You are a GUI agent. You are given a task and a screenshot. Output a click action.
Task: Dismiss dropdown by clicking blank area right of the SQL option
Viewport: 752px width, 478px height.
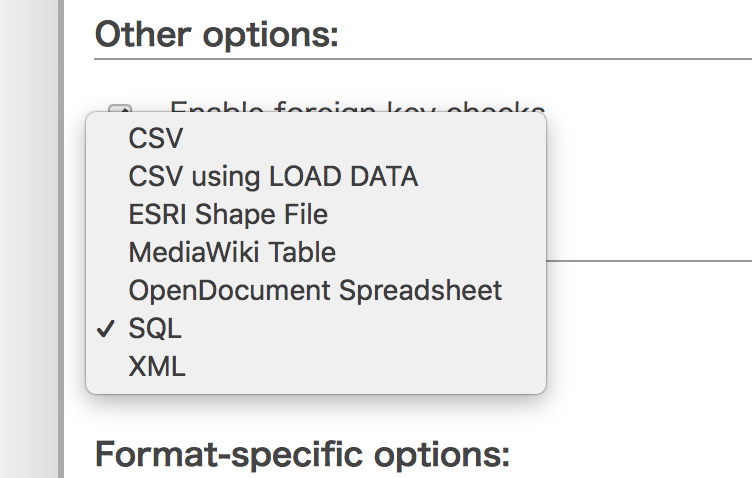(362, 328)
